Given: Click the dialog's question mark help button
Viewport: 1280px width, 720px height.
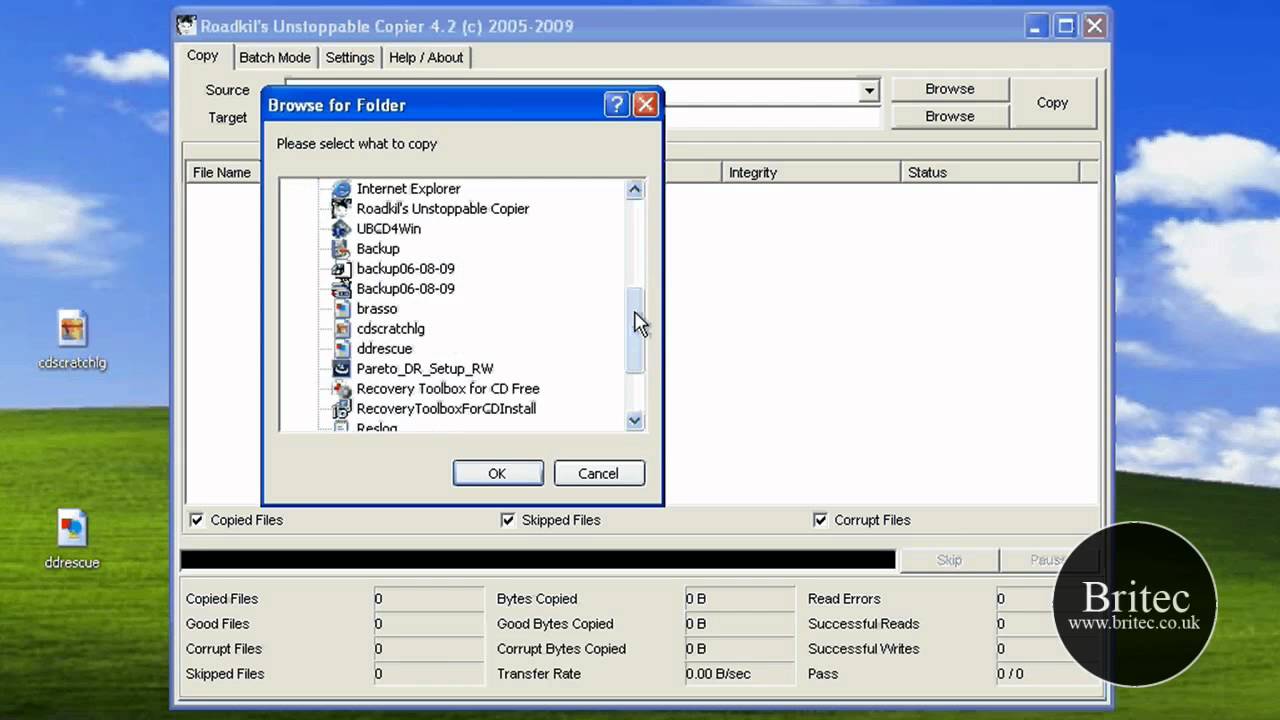Looking at the screenshot, I should [617, 104].
